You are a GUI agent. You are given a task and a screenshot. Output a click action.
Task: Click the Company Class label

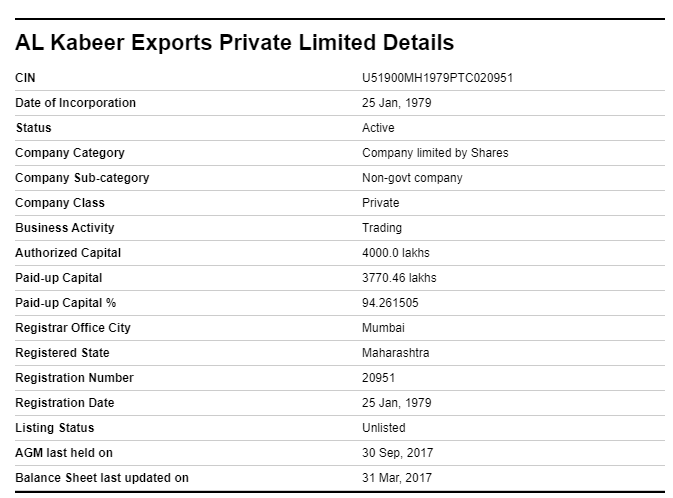tap(60, 203)
